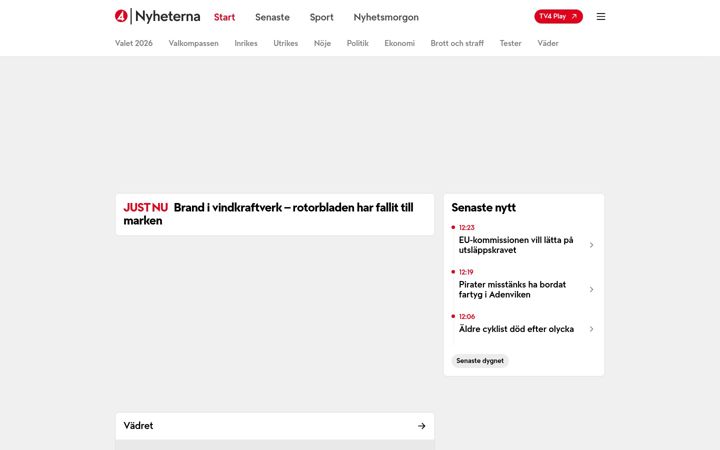
Task: Open Valkompassen category
Action: (x=193, y=43)
